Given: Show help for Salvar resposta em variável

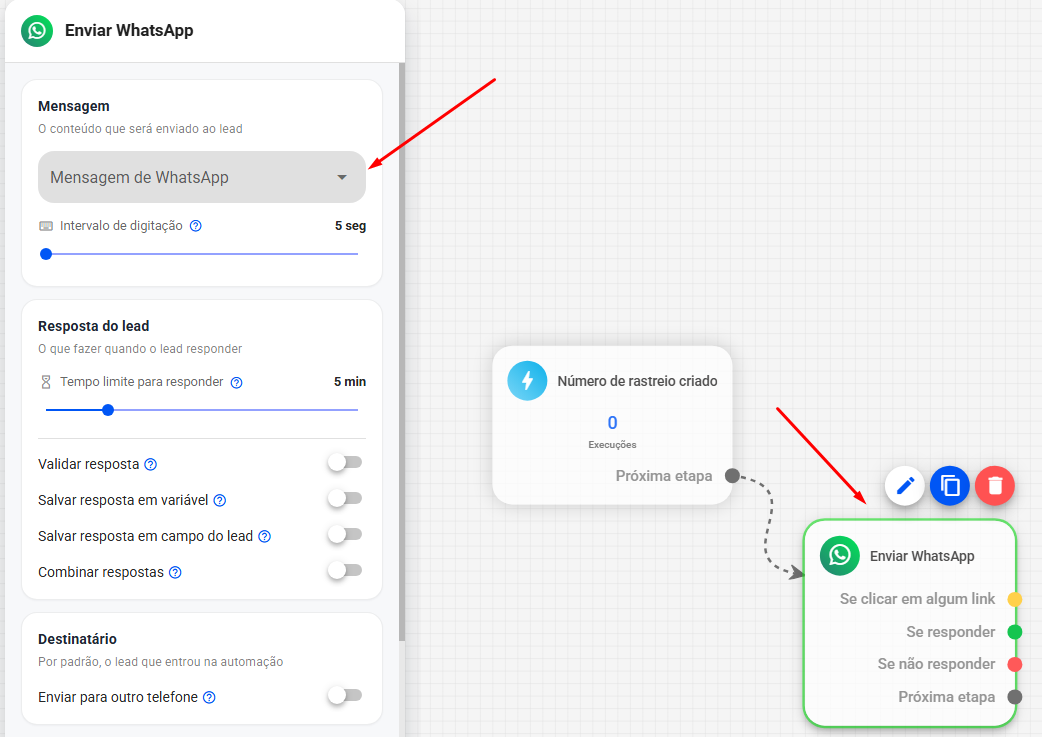Looking at the screenshot, I should (x=220, y=500).
